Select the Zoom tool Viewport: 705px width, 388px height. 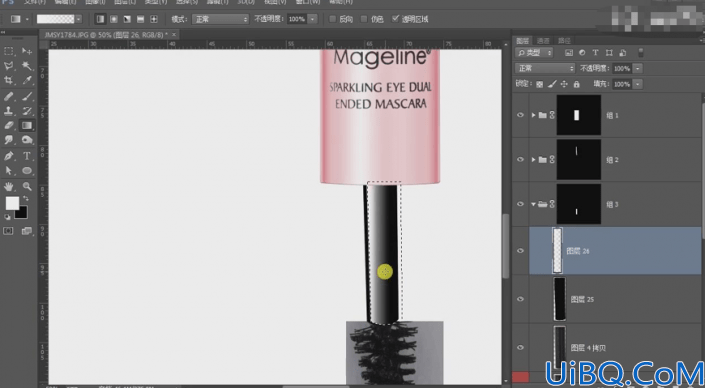[27, 186]
